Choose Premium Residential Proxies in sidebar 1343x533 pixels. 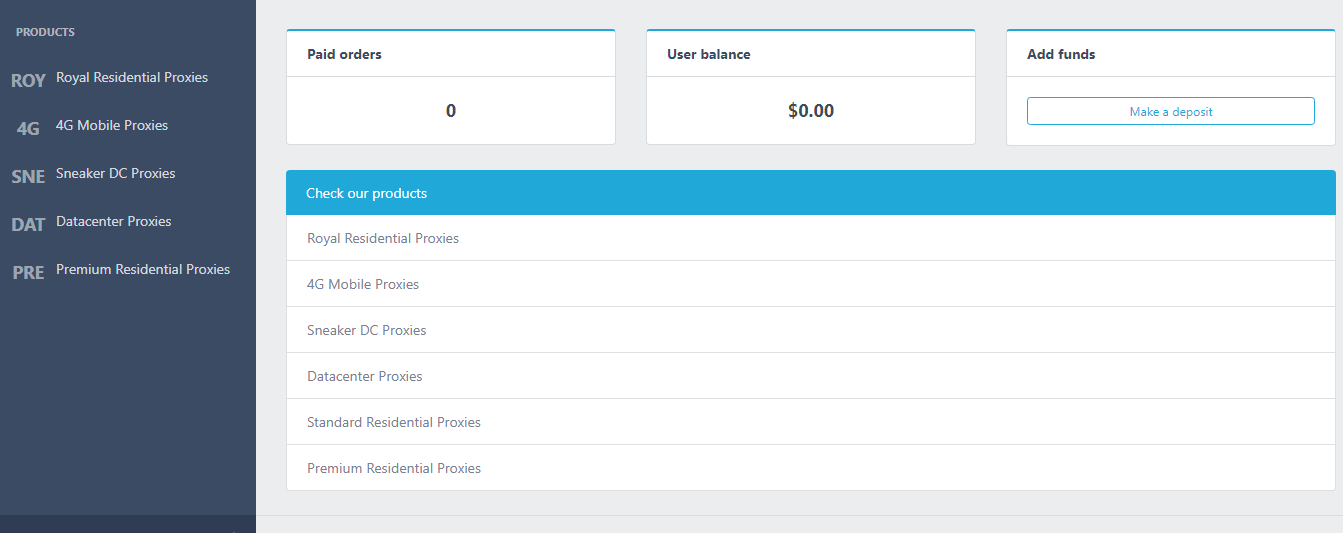(x=143, y=269)
